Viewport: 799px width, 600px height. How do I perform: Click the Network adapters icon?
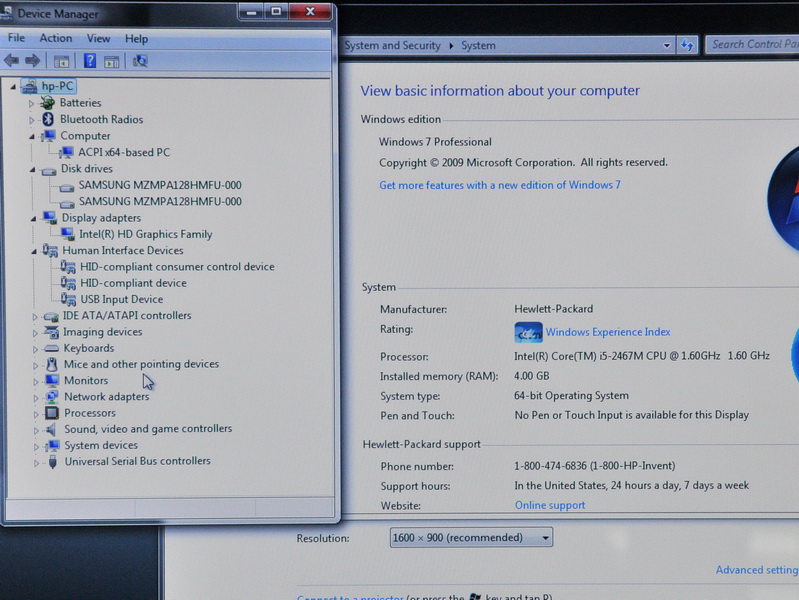pyautogui.click(x=52, y=396)
